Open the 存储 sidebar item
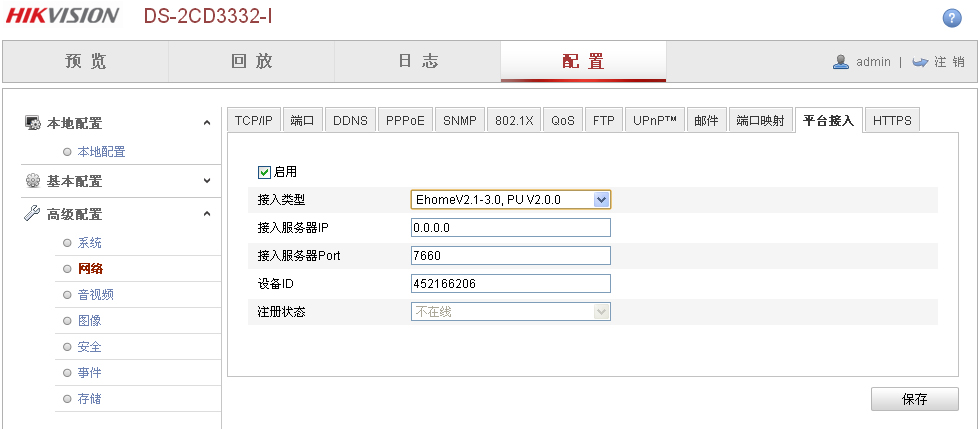 coord(89,399)
